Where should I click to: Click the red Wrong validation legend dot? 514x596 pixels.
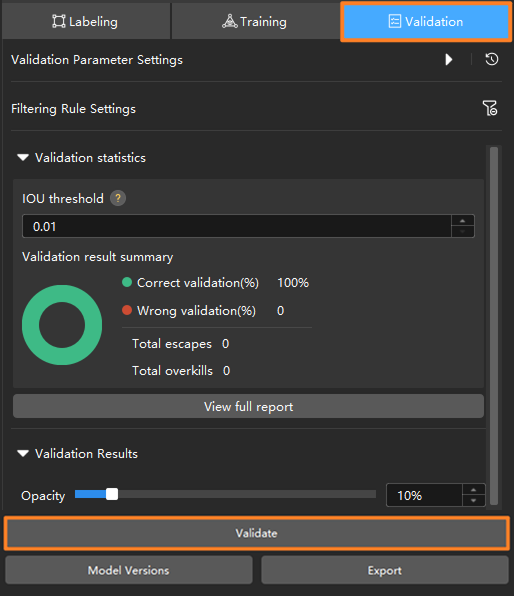coord(127,311)
